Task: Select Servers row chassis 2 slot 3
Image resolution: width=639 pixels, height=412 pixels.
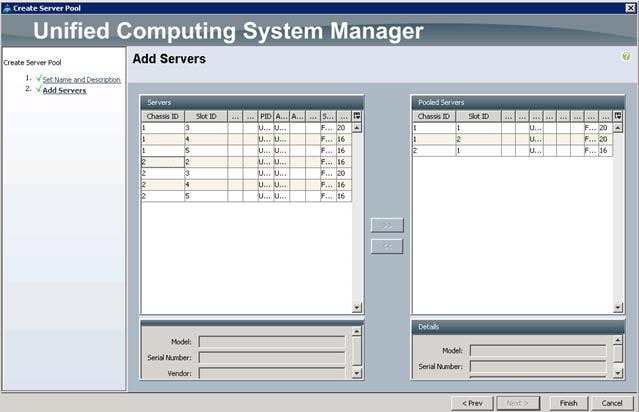Action: [246, 174]
